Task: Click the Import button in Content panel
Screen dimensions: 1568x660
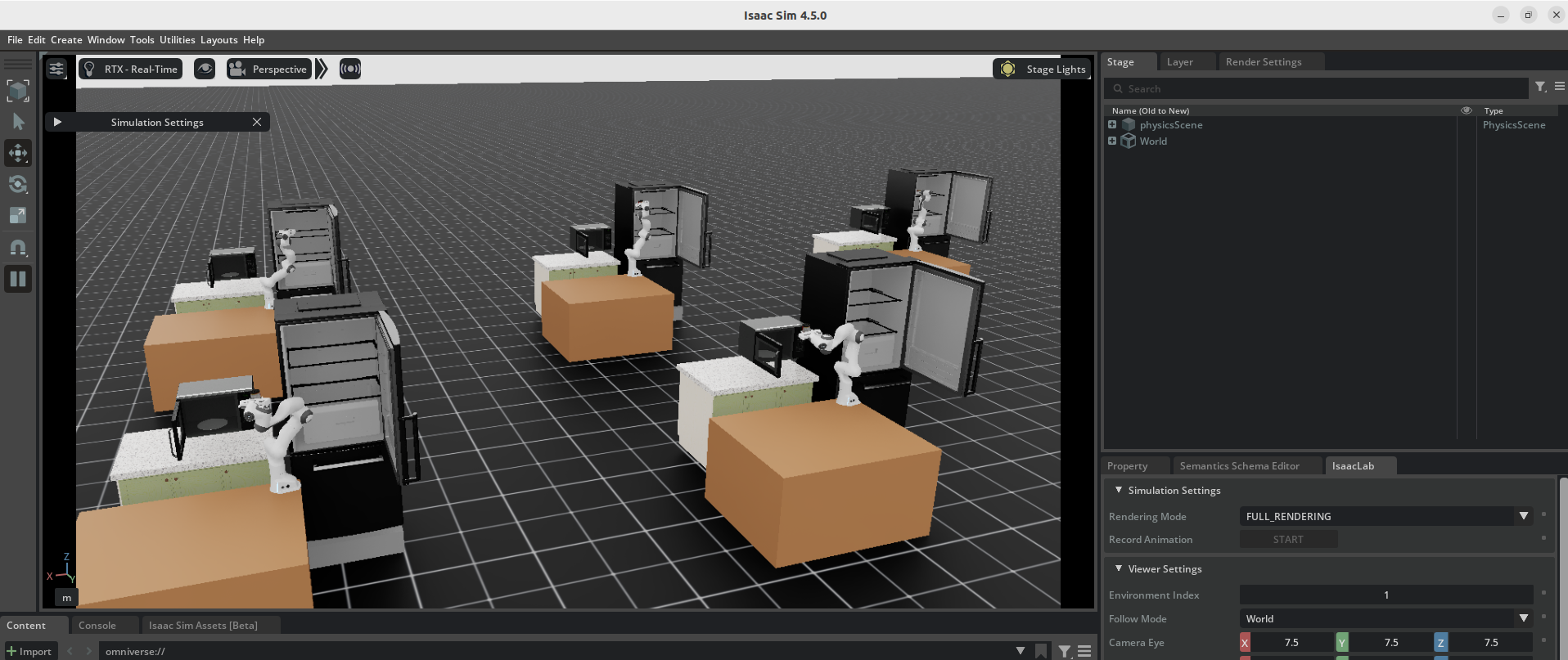Action: click(x=29, y=651)
